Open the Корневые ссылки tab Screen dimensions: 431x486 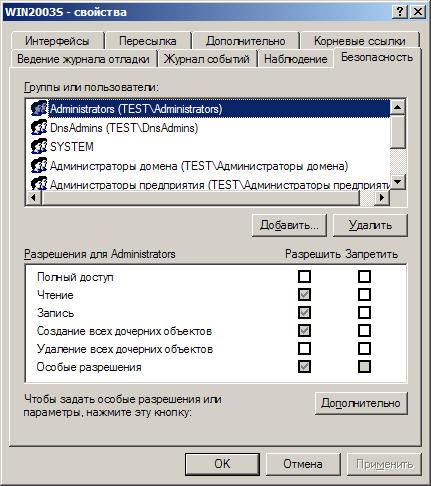tap(360, 41)
